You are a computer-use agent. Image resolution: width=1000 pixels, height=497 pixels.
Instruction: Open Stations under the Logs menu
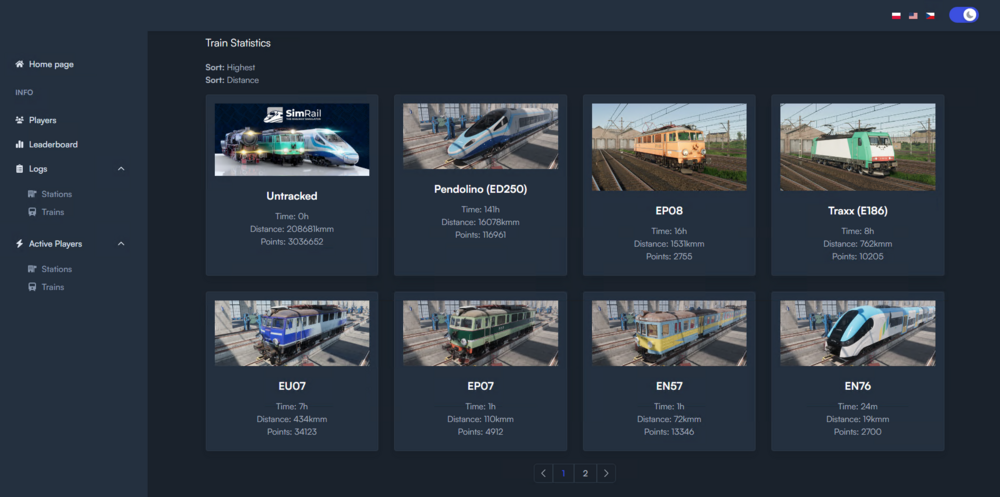pos(56,194)
